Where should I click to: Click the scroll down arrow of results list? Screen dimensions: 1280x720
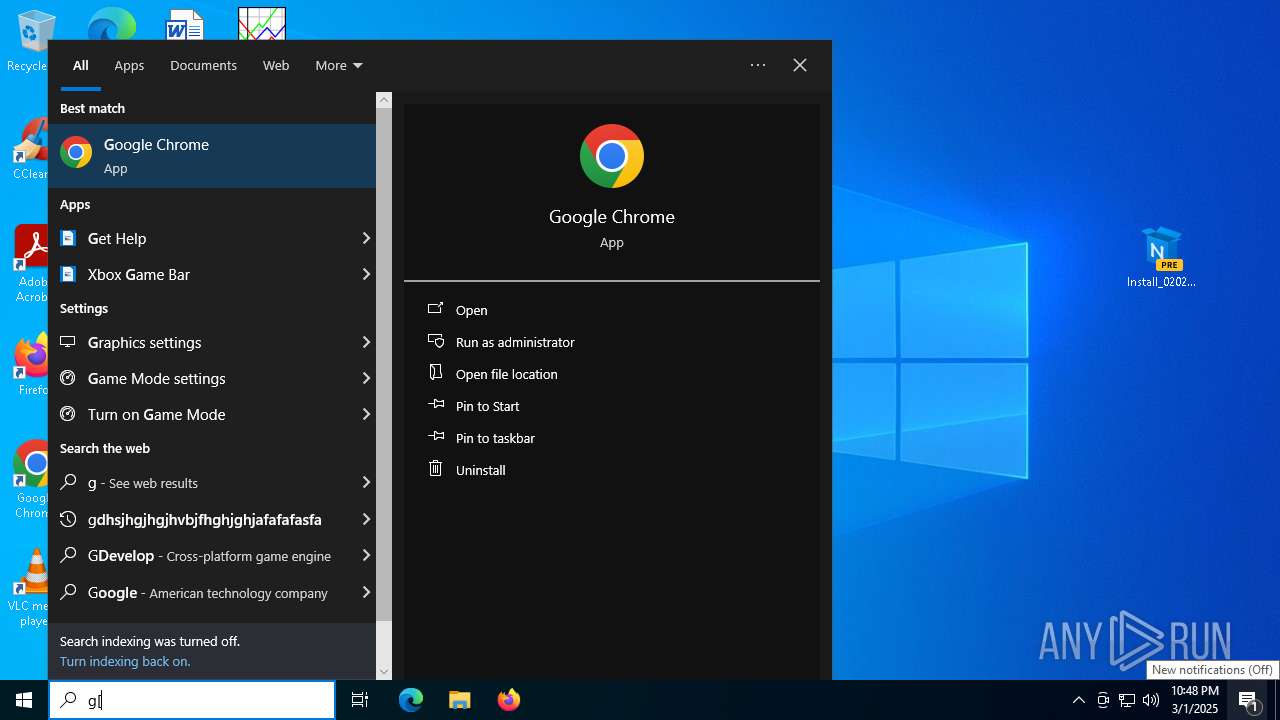click(384, 672)
